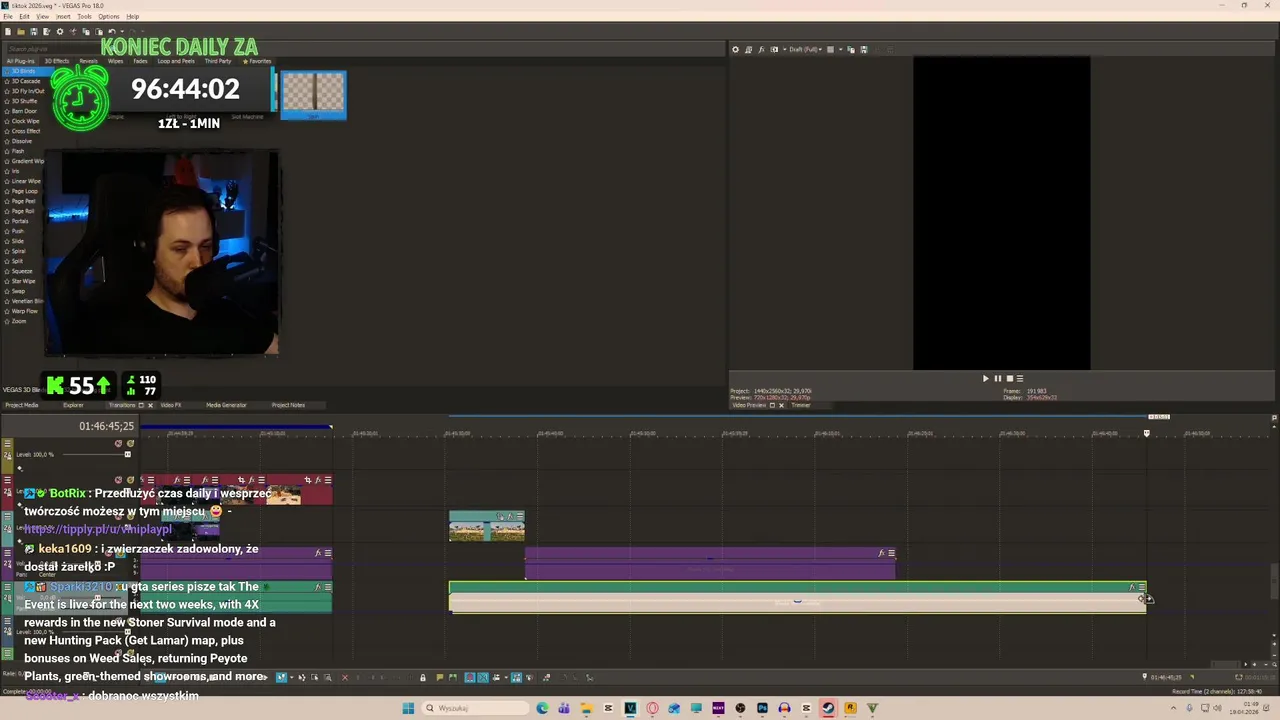Select the highlighted transition preset thumbnail
Screen dimensions: 1280x720
[313, 94]
